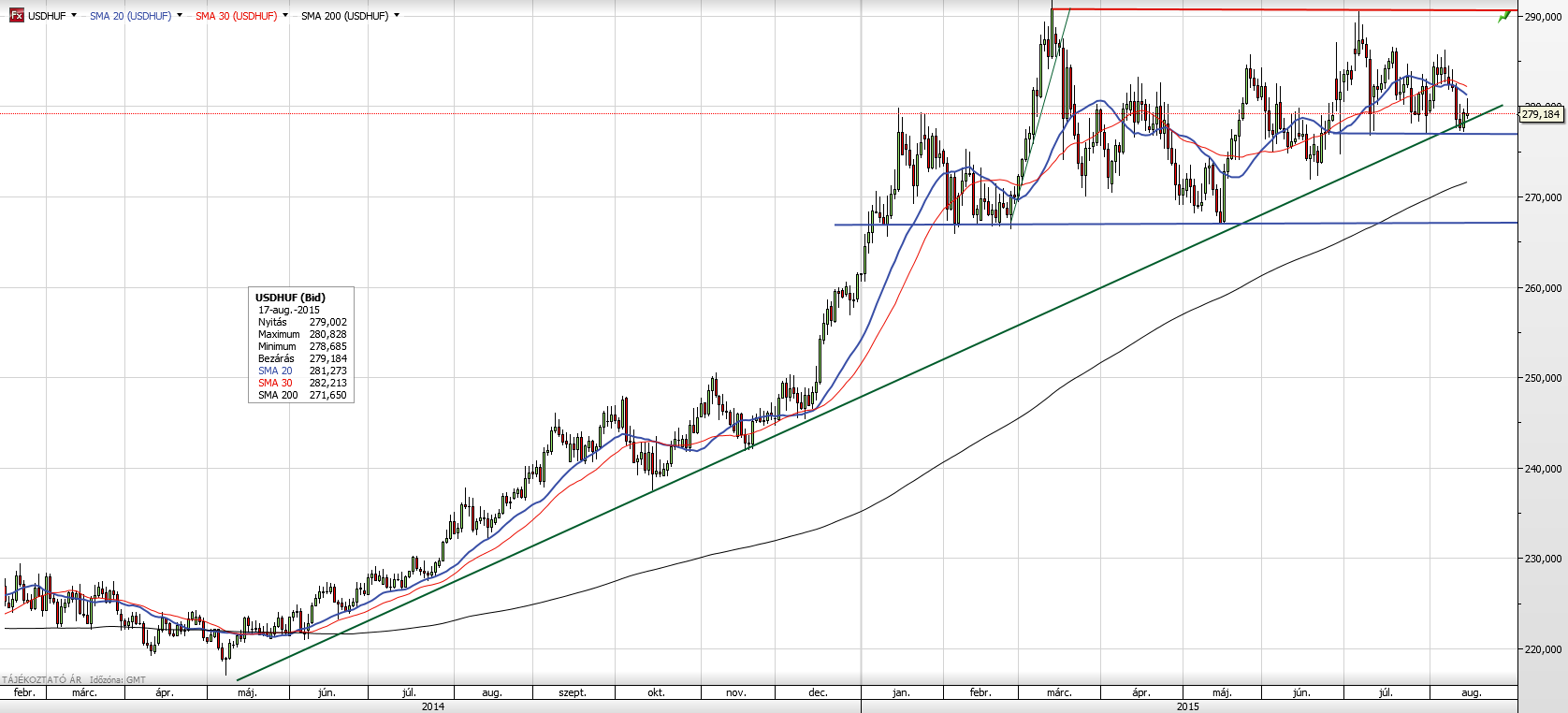Click the 290,000 price axis label
The height and width of the screenshot is (713, 1568).
click(x=1543, y=17)
